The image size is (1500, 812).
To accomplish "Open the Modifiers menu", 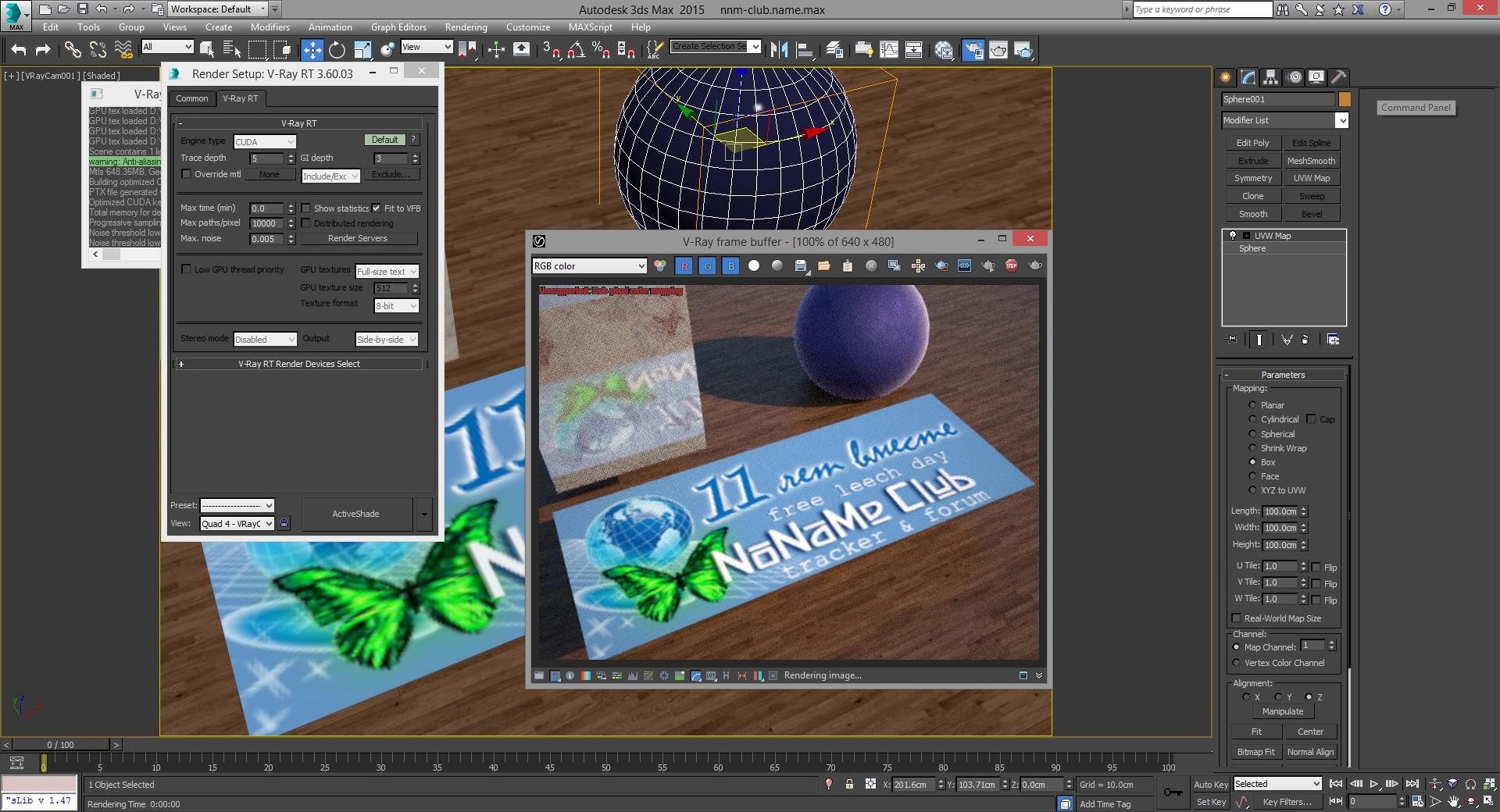I will [x=270, y=27].
